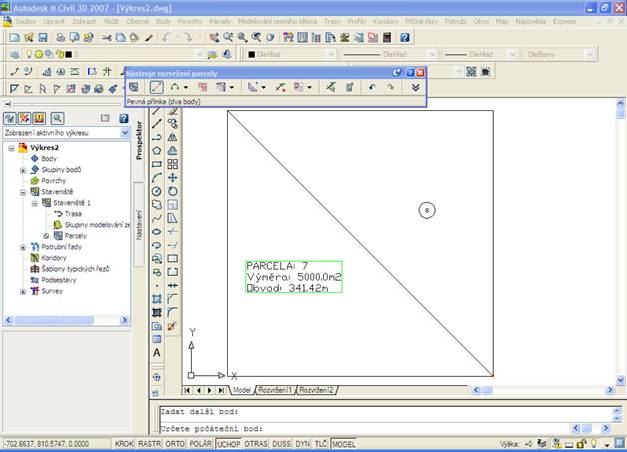Toggle POLÁR tracking
Viewport: 627px width, 452px height.
coord(201,444)
